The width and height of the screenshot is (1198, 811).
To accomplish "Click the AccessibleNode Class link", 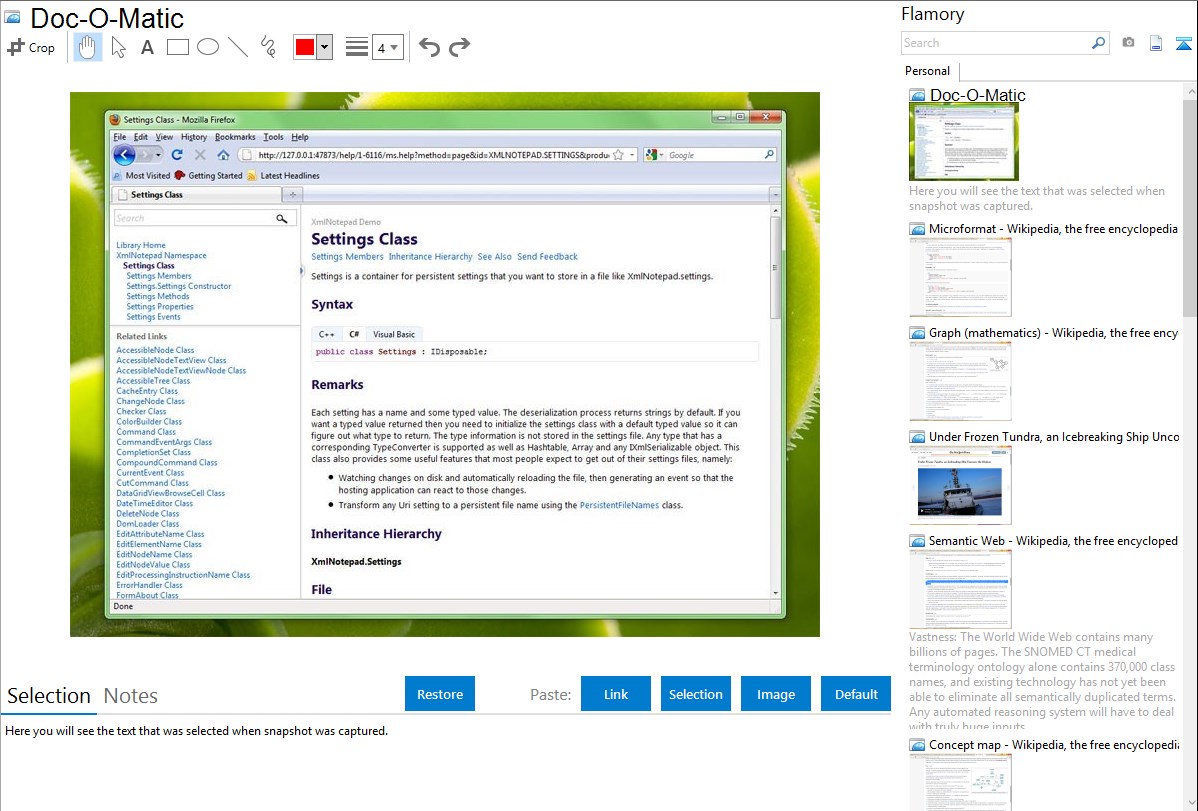I will [x=155, y=350].
